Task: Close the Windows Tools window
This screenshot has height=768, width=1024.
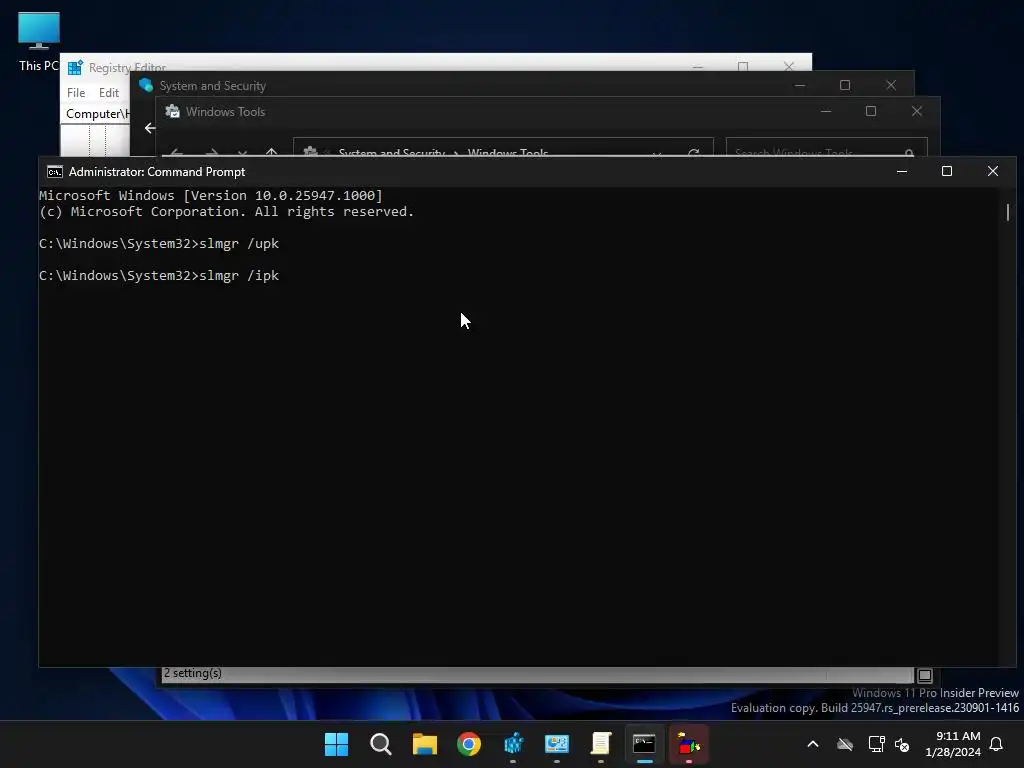Action: 917,111
